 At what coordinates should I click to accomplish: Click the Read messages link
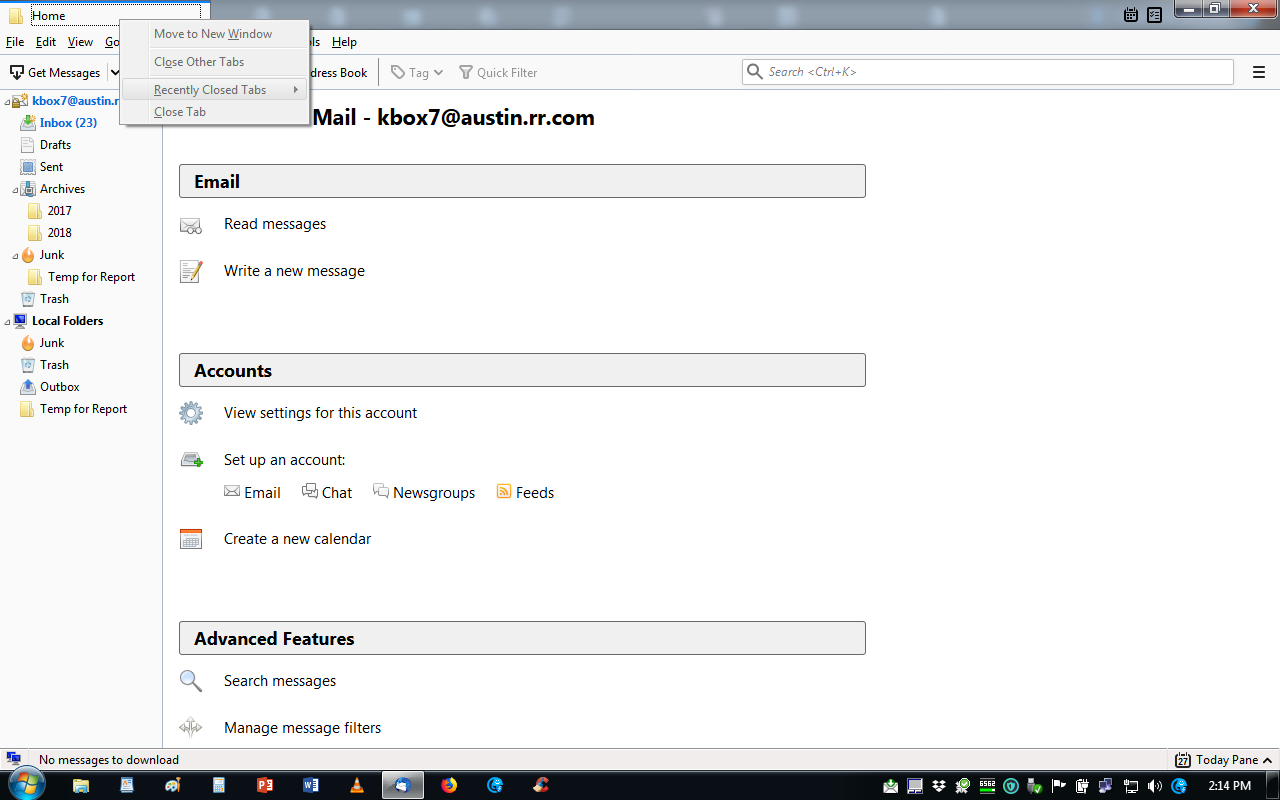click(x=275, y=224)
